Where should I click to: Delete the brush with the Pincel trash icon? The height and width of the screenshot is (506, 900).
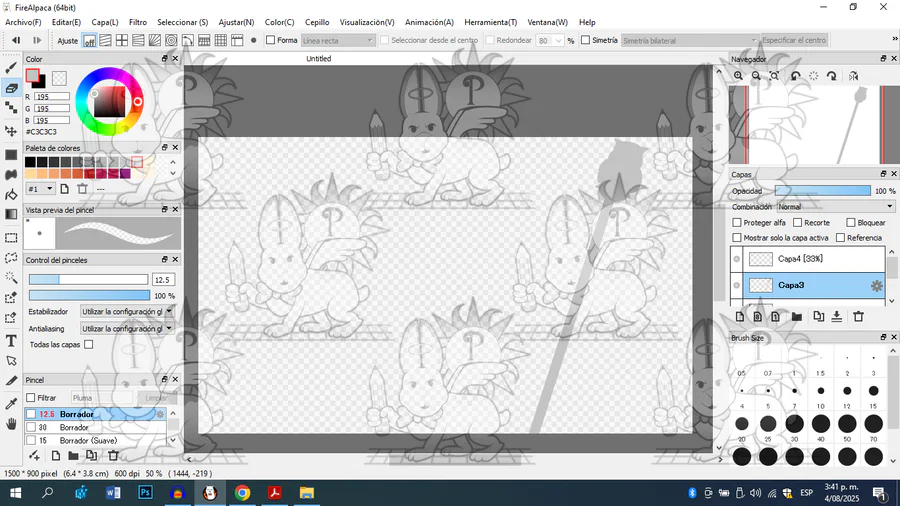tap(113, 456)
